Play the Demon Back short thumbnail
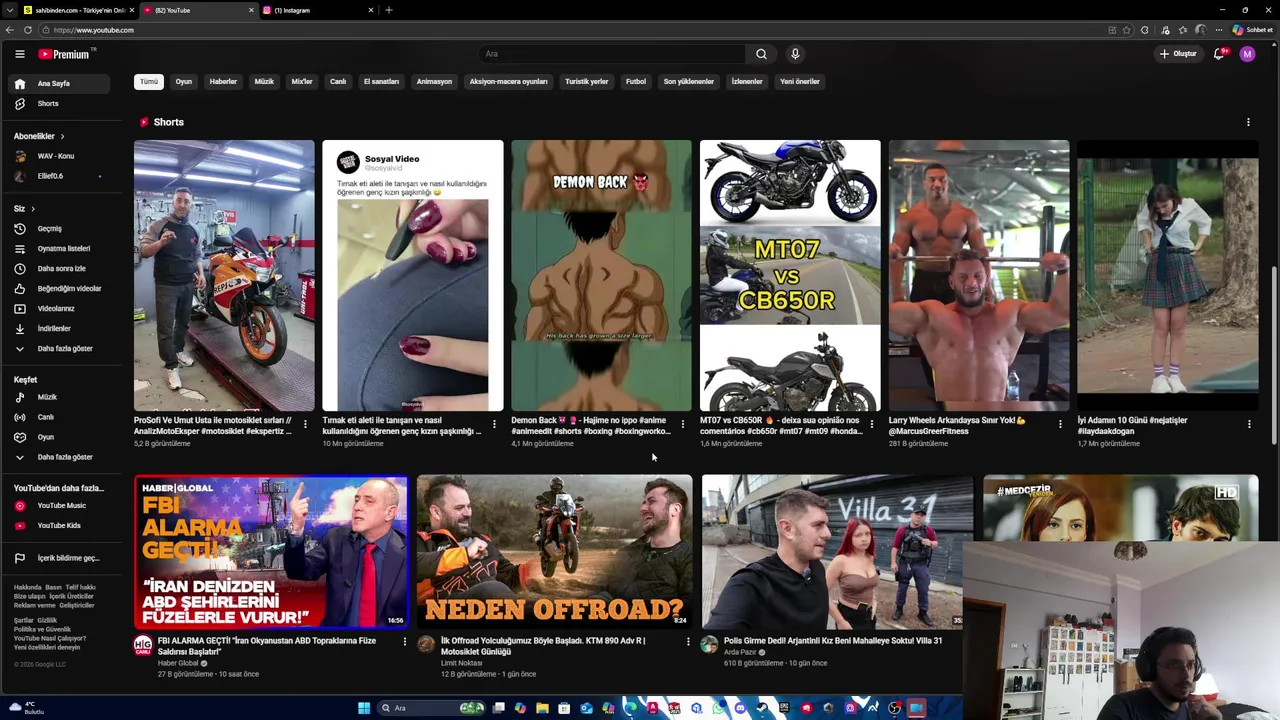 click(601, 275)
